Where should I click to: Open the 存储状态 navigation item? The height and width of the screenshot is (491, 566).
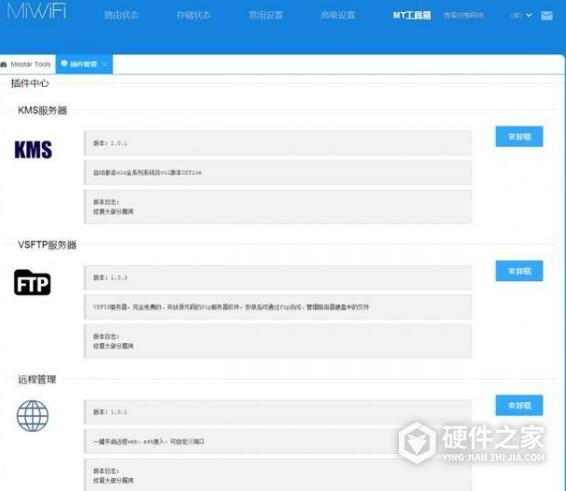point(193,15)
